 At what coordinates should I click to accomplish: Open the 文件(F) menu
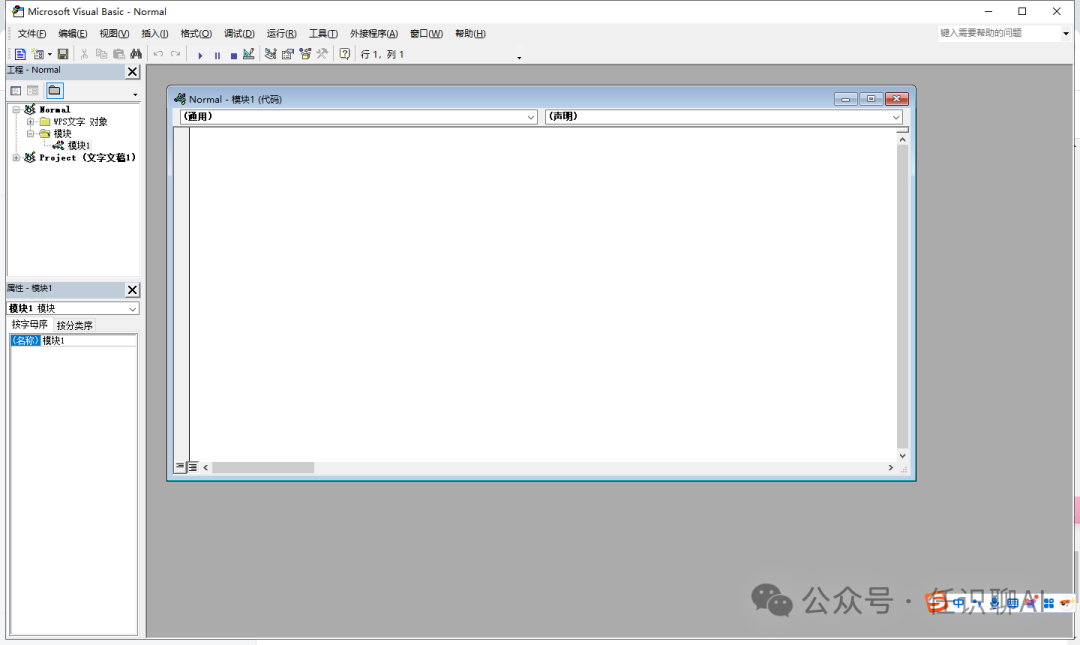32,34
